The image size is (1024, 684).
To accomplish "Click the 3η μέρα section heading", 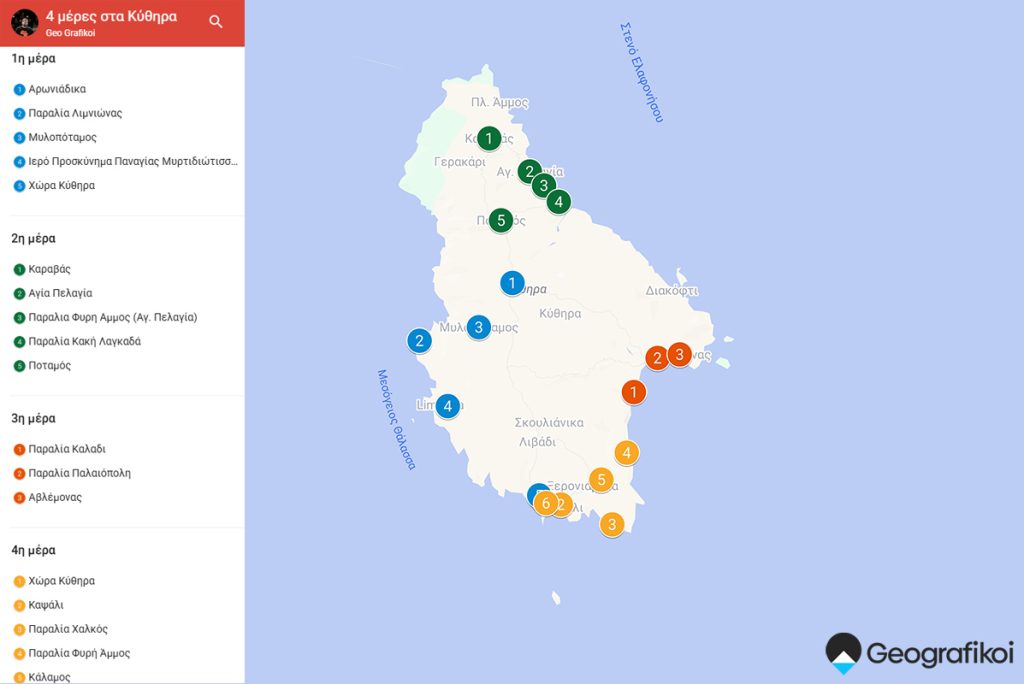I will tap(33, 419).
